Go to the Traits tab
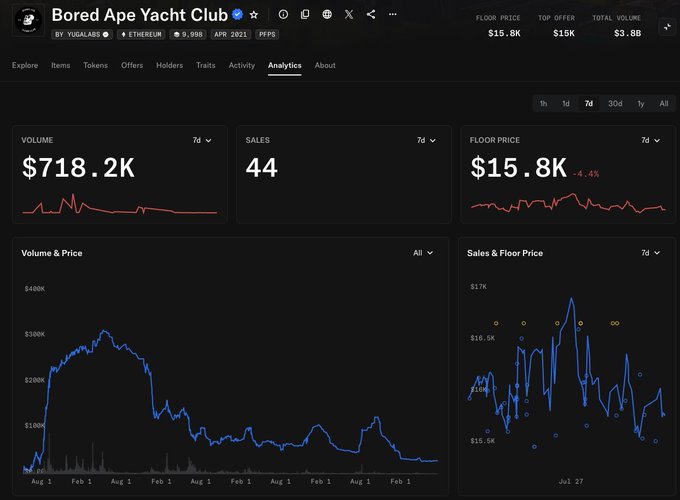The height and width of the screenshot is (500, 680). [206, 65]
